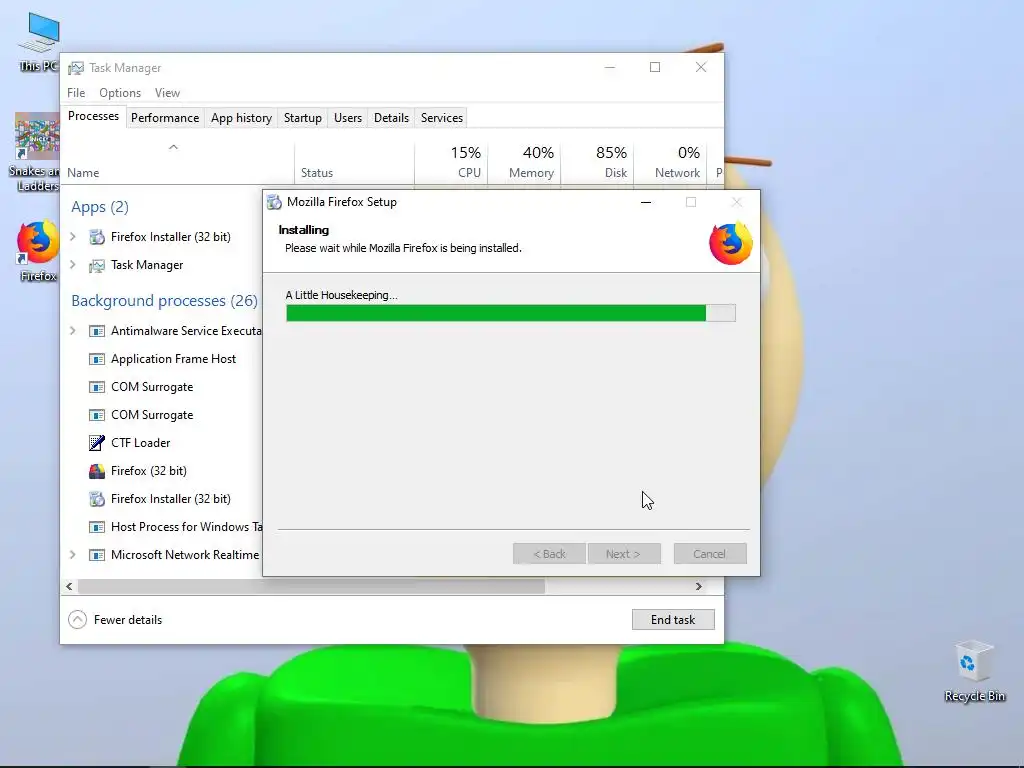Click the Application Frame Host process icon

click(x=97, y=359)
